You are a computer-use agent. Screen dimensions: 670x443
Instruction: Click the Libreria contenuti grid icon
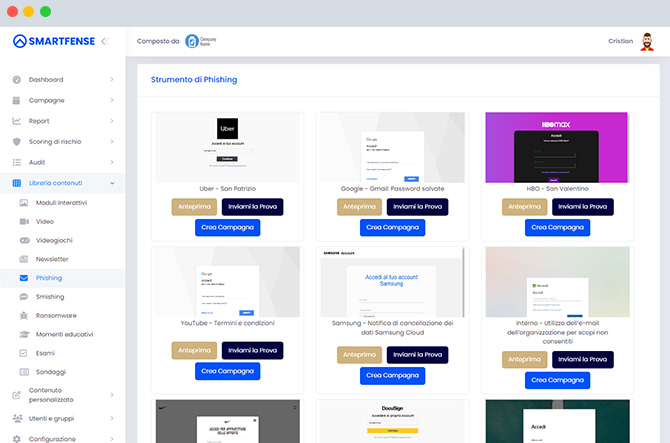pos(17,183)
